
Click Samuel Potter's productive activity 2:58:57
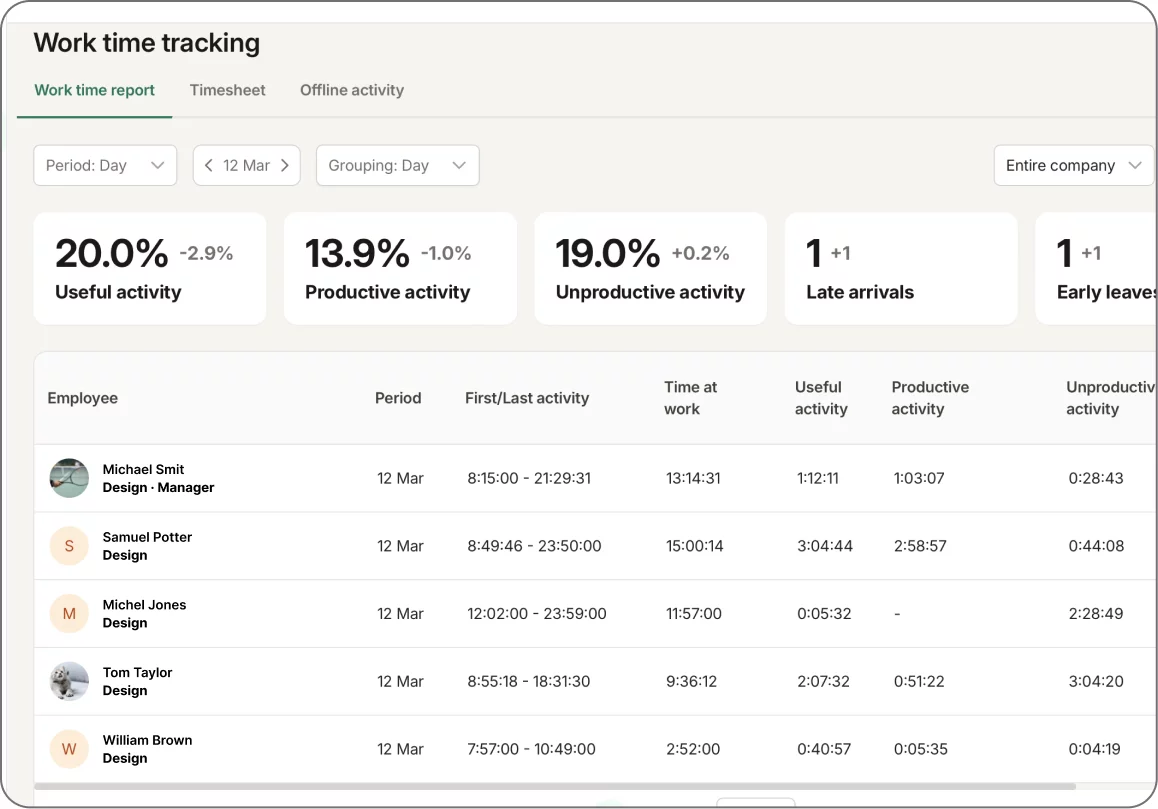point(920,546)
